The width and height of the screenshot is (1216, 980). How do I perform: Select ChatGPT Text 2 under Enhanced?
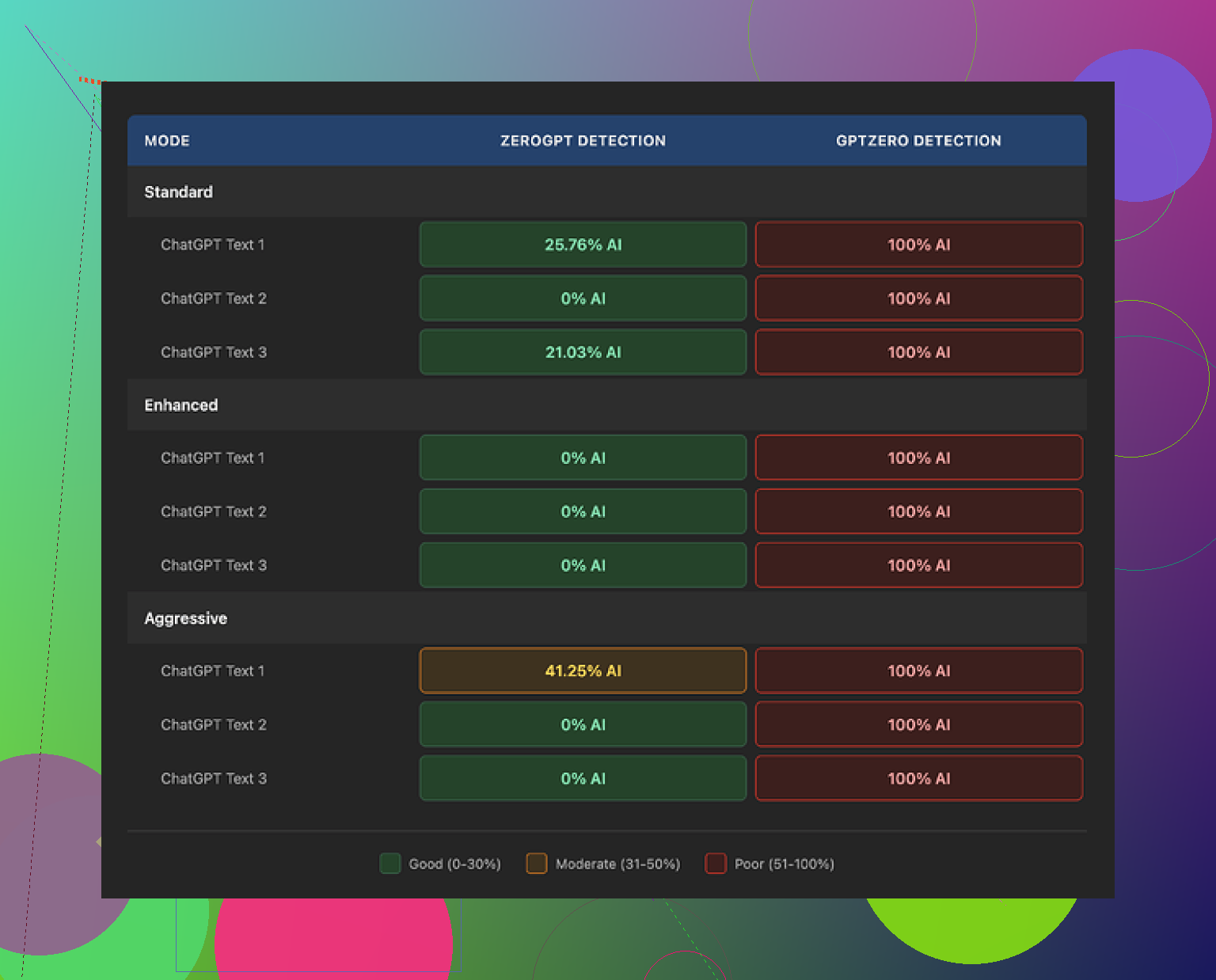[x=214, y=511]
